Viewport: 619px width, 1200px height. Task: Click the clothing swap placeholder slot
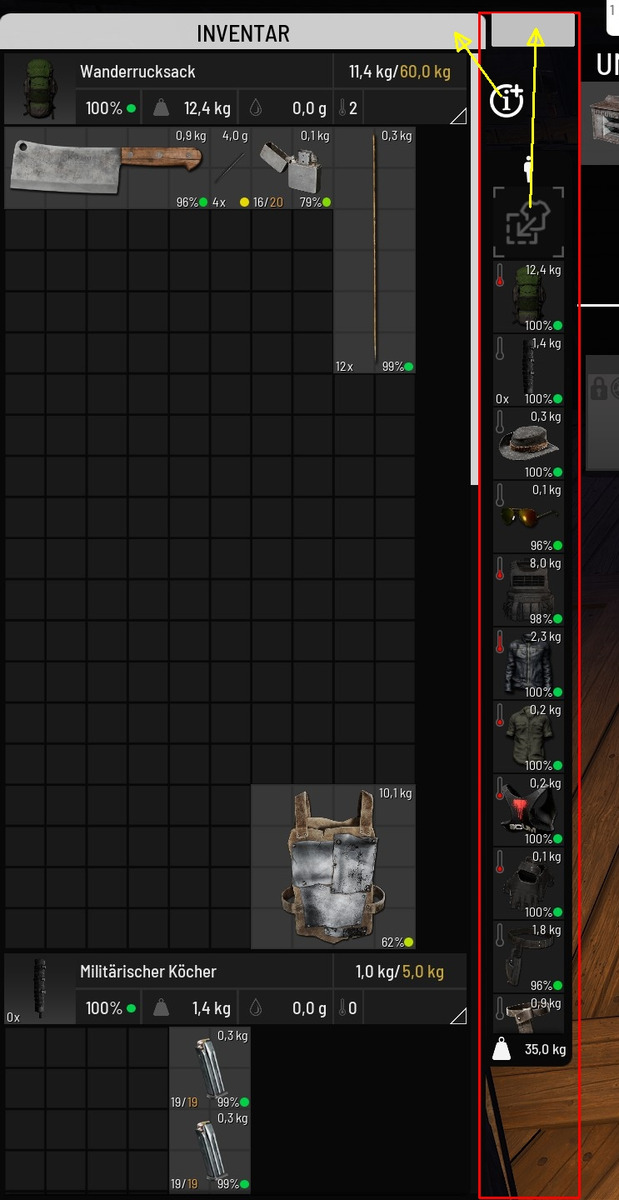(528, 222)
